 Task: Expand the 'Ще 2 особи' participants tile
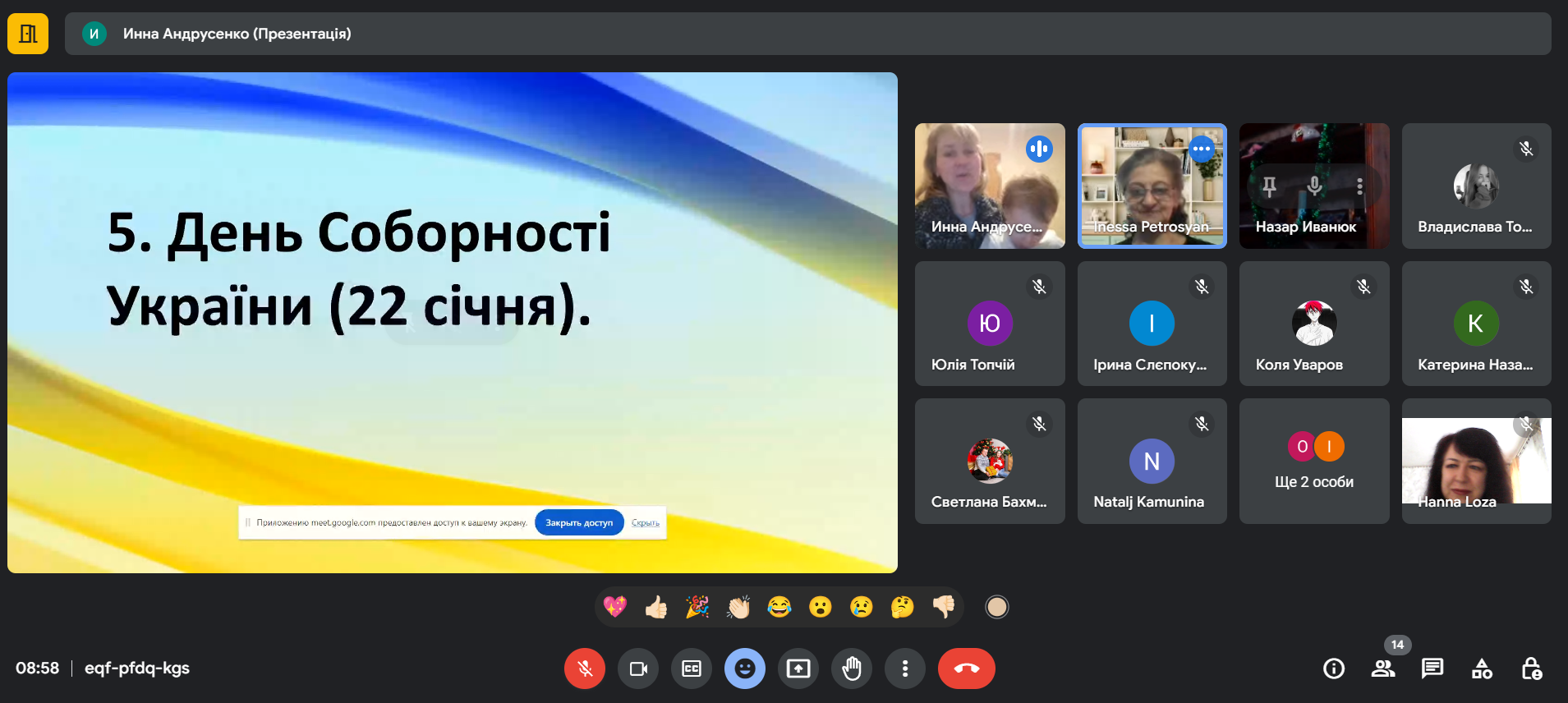point(1314,461)
